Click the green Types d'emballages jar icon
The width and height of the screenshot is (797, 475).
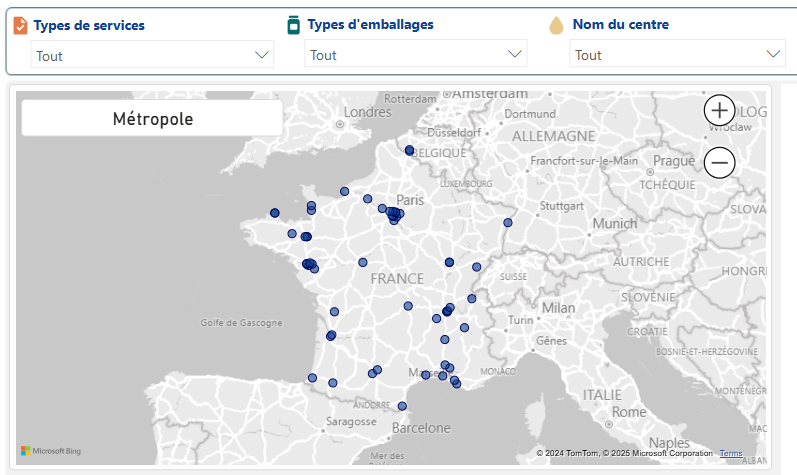tap(293, 25)
